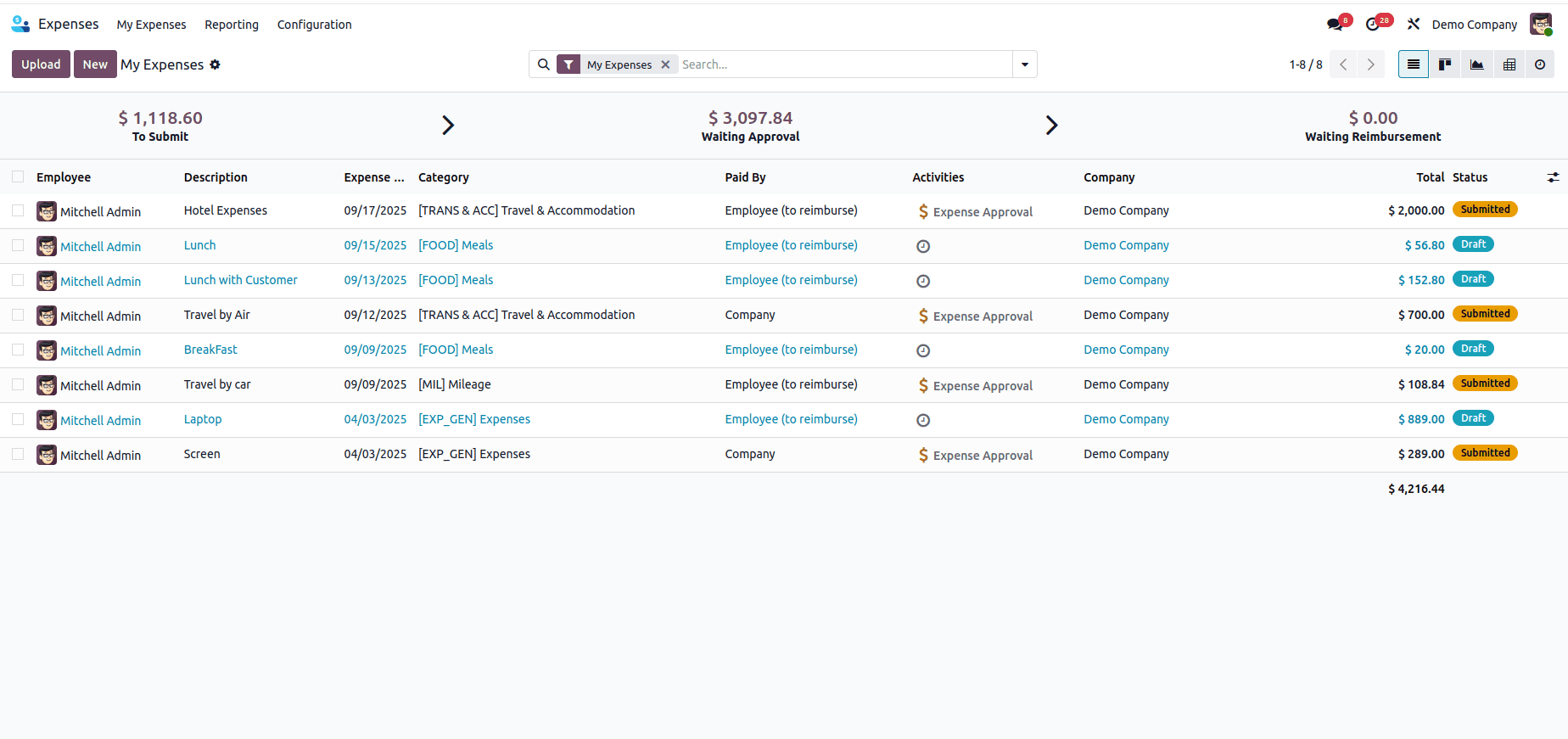
Task: Open the developer tools wrench icon
Action: pos(1414,24)
